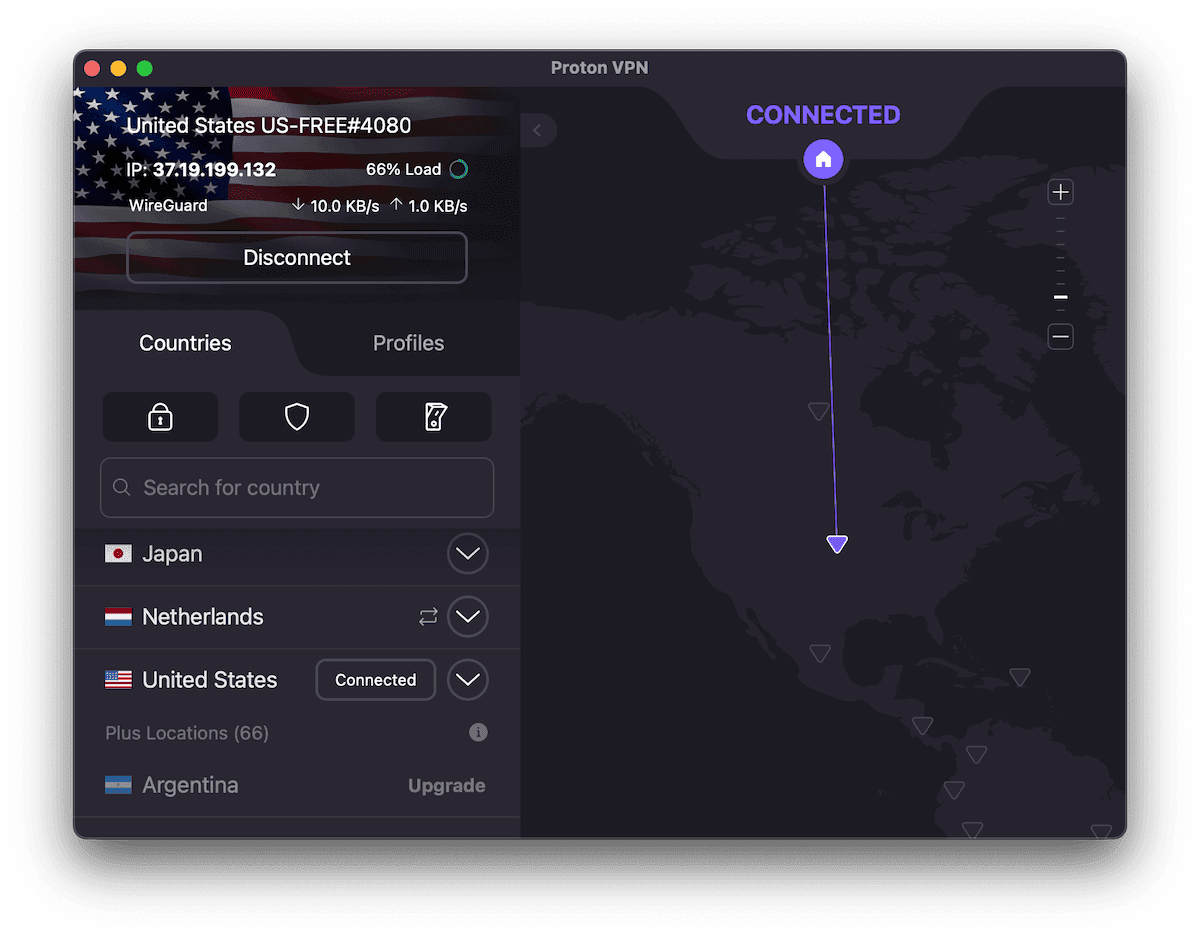
Task: Select the Argentina country label
Action: (x=190, y=786)
